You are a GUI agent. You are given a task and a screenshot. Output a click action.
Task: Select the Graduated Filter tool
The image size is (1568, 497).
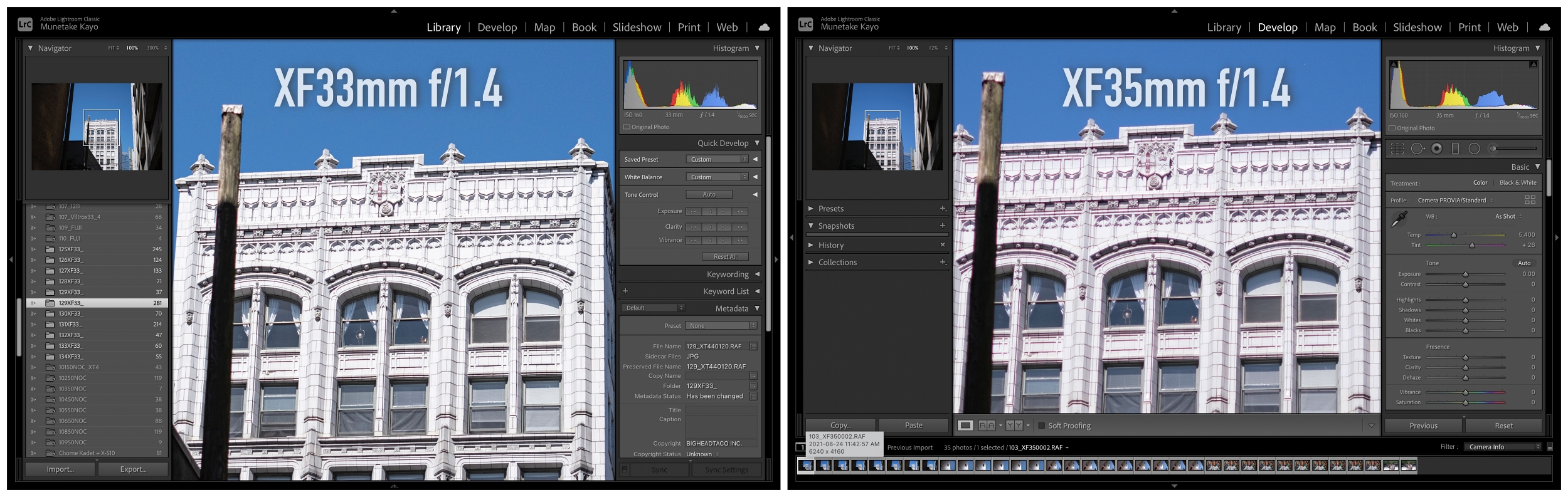click(1455, 149)
